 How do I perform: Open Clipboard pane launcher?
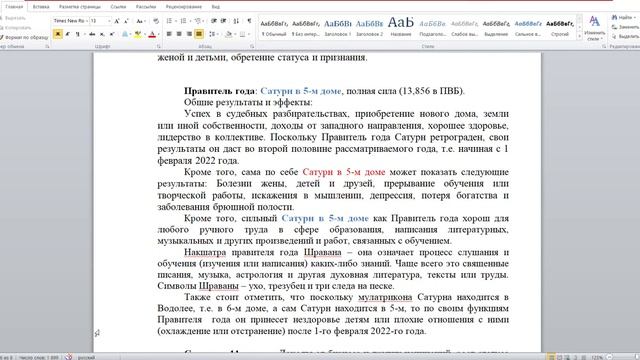coord(47,47)
